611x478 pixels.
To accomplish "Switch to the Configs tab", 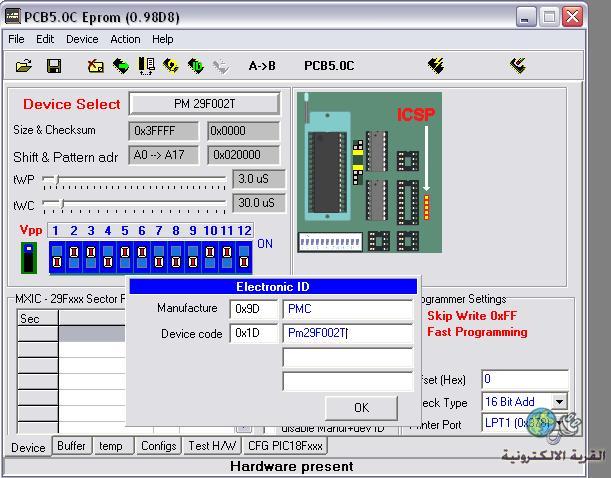I will pos(159,446).
